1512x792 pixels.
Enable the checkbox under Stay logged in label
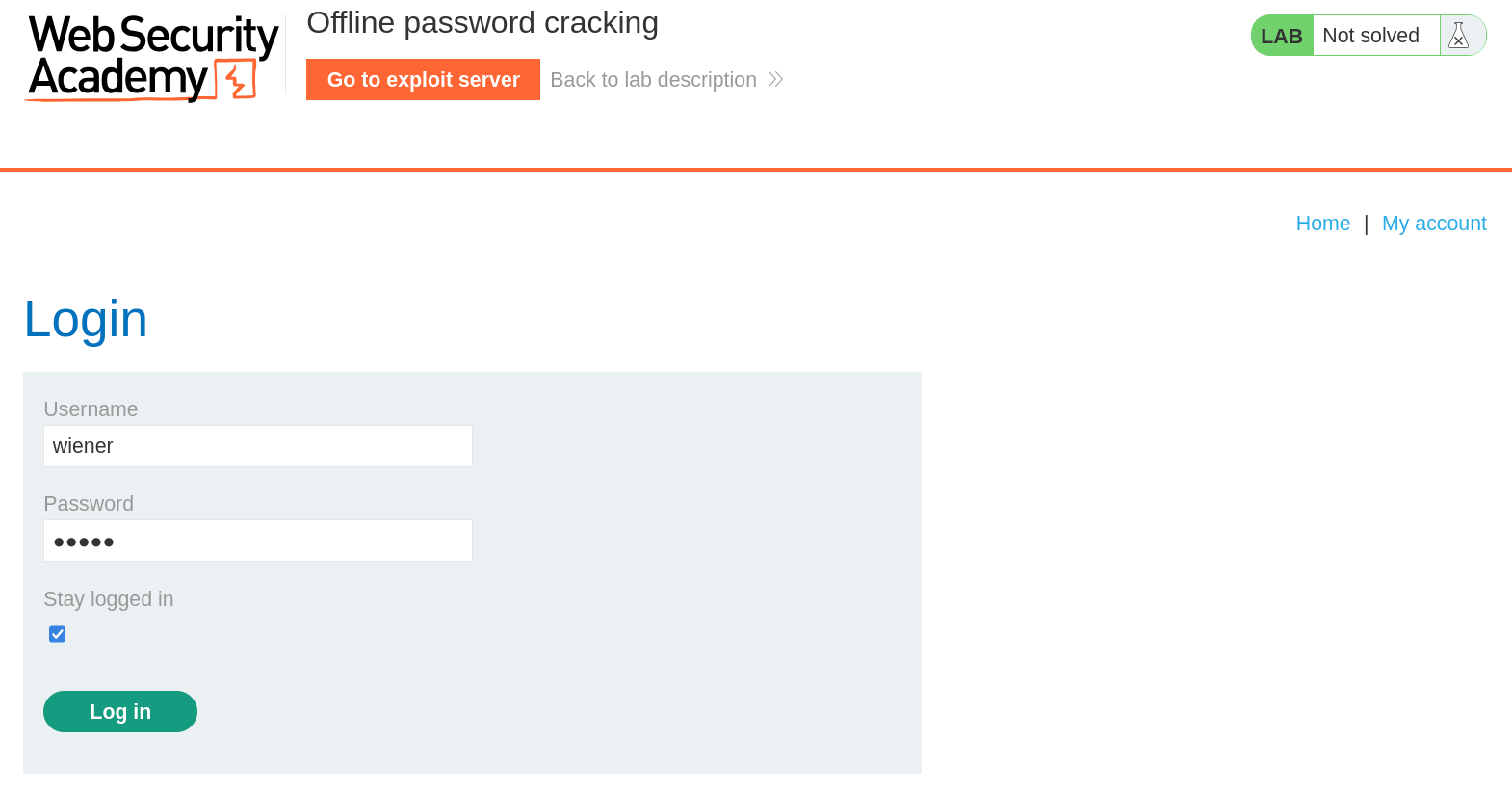click(57, 633)
